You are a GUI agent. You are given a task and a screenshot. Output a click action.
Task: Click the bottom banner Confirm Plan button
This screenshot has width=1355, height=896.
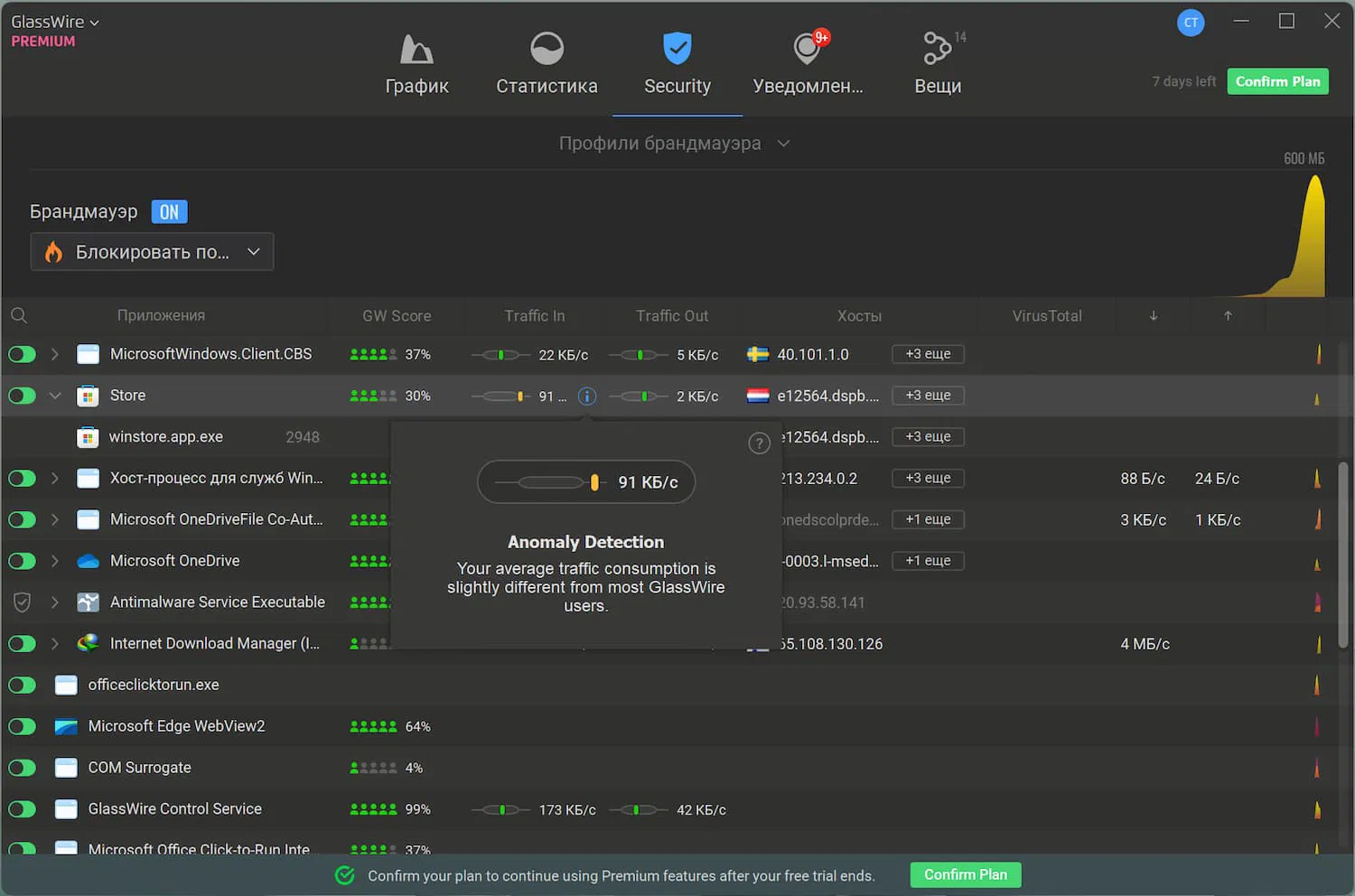(965, 874)
